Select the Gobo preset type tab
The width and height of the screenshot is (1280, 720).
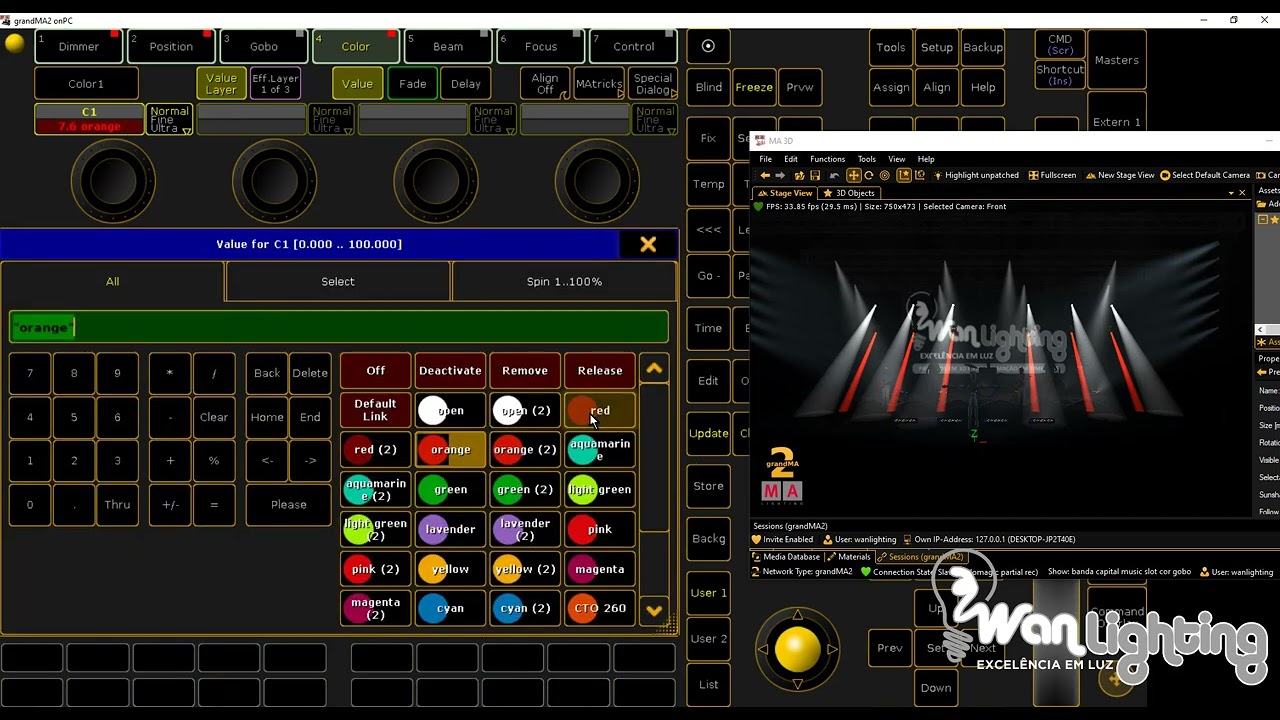coord(264,47)
